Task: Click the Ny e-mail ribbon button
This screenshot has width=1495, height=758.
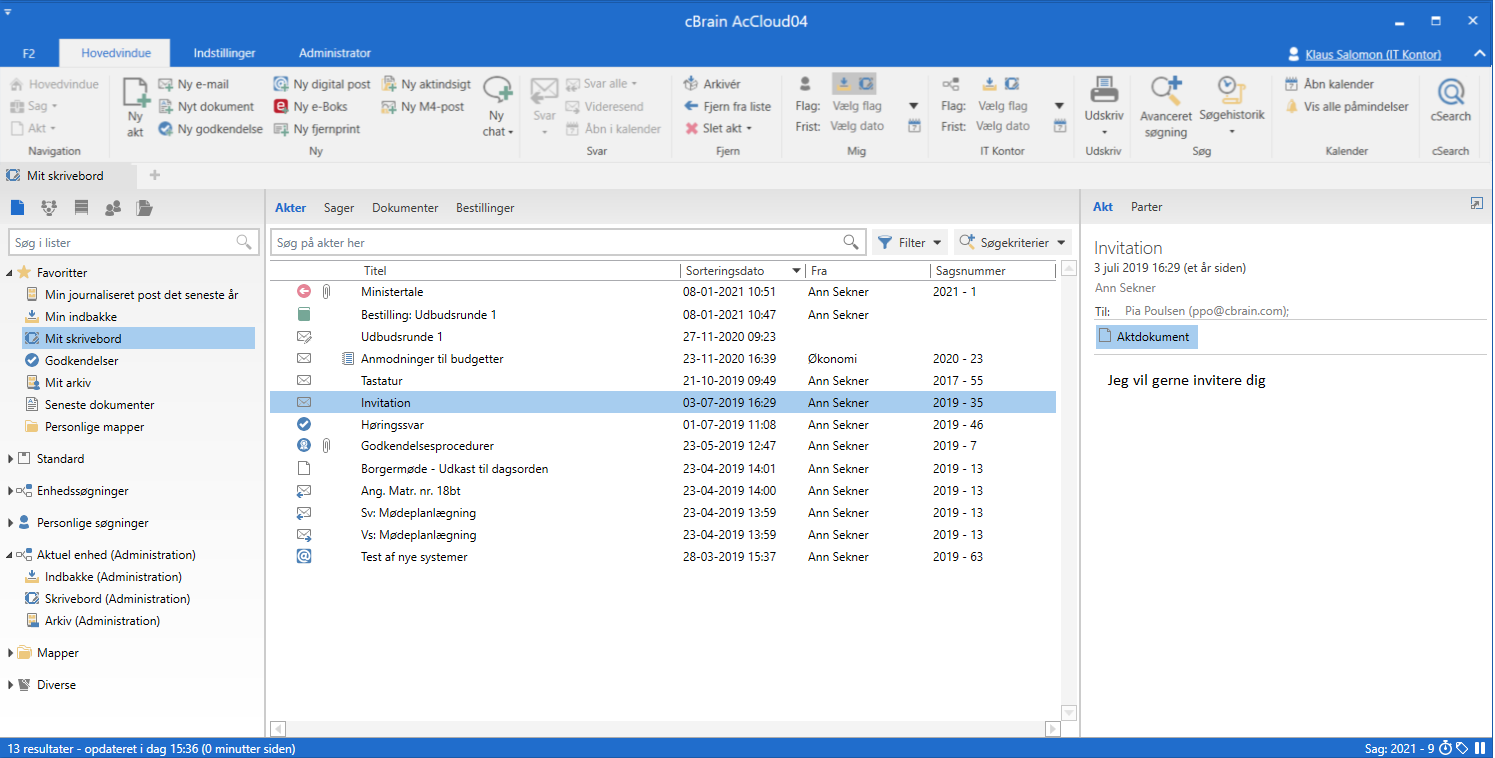Action: [x=193, y=84]
